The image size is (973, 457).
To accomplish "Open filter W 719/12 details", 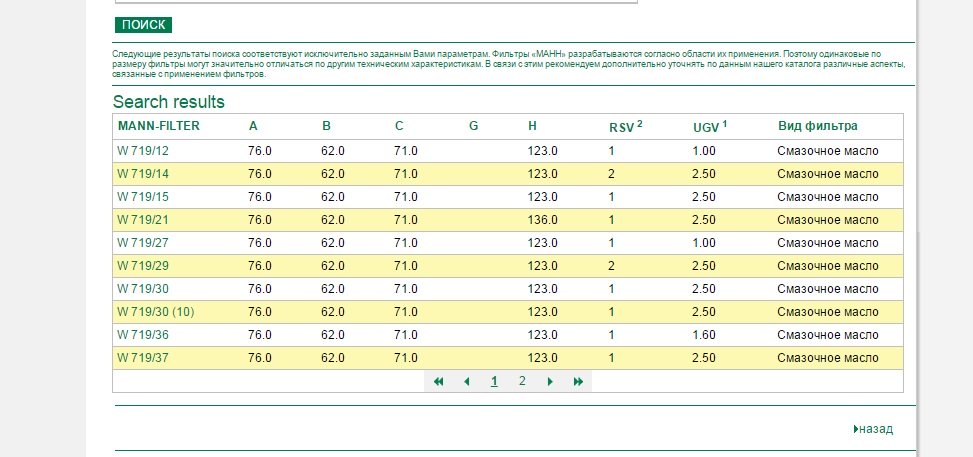I will [143, 151].
